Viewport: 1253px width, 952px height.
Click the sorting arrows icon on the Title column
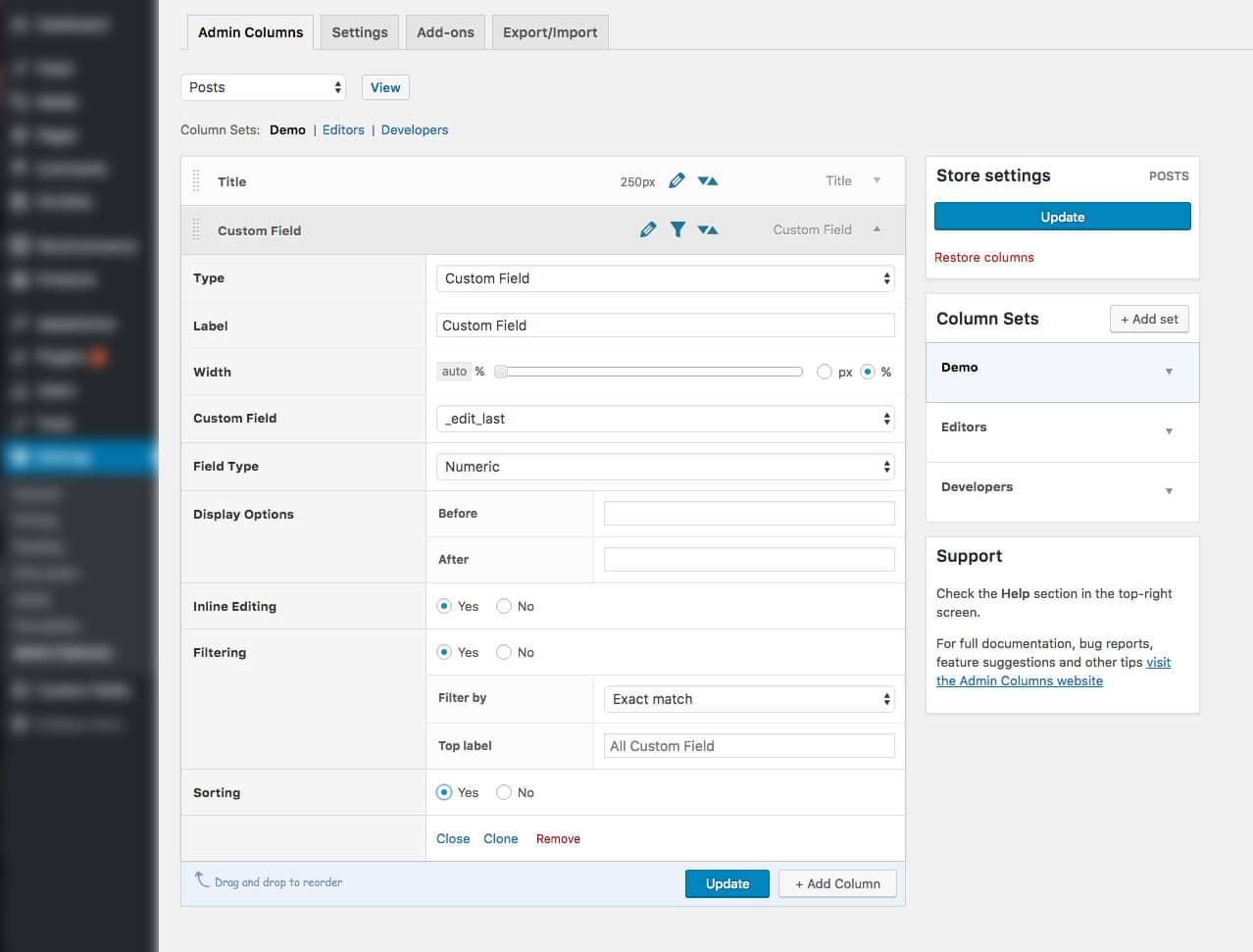pyautogui.click(x=708, y=180)
